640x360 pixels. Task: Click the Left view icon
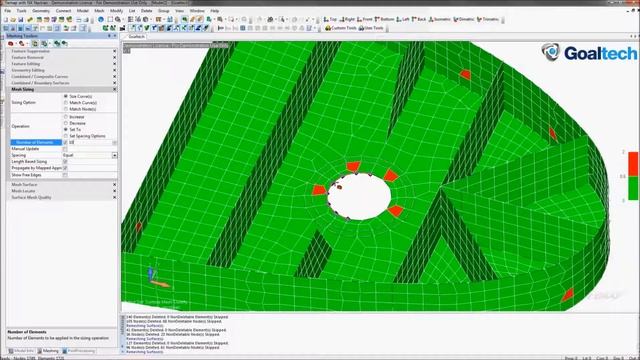pyautogui.click(x=403, y=19)
